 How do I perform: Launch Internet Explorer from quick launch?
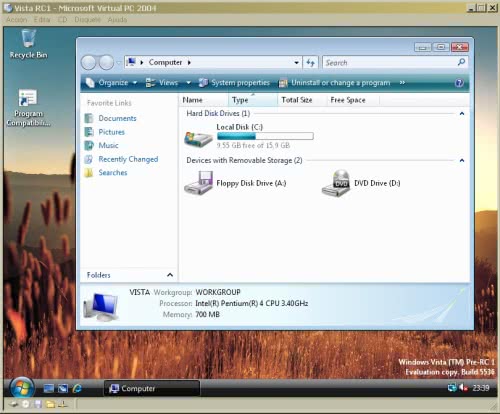click(x=77, y=388)
